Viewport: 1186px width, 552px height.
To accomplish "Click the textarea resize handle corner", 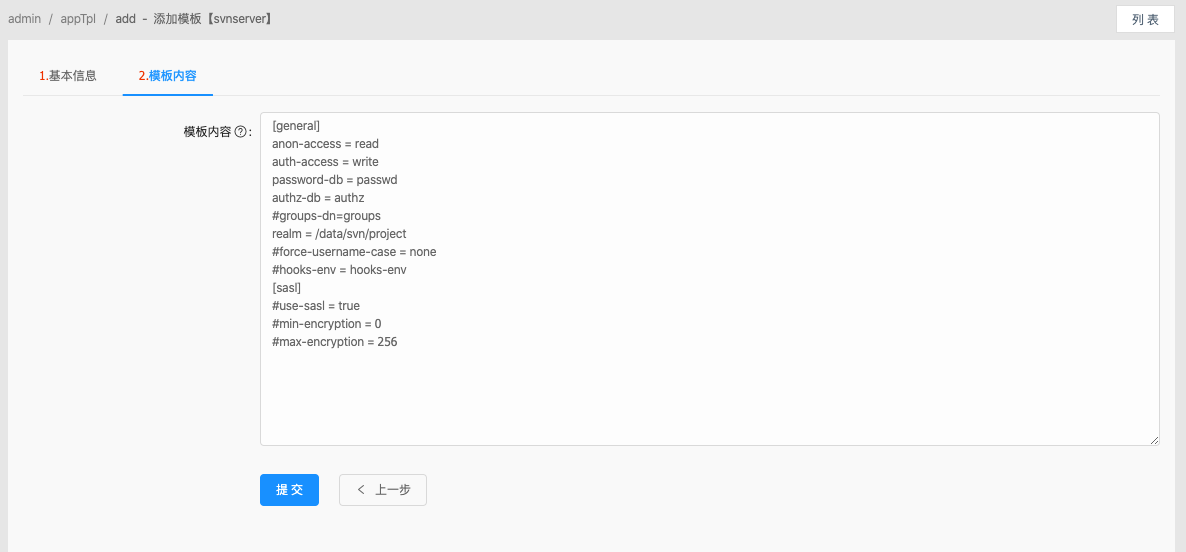I will [1154, 440].
